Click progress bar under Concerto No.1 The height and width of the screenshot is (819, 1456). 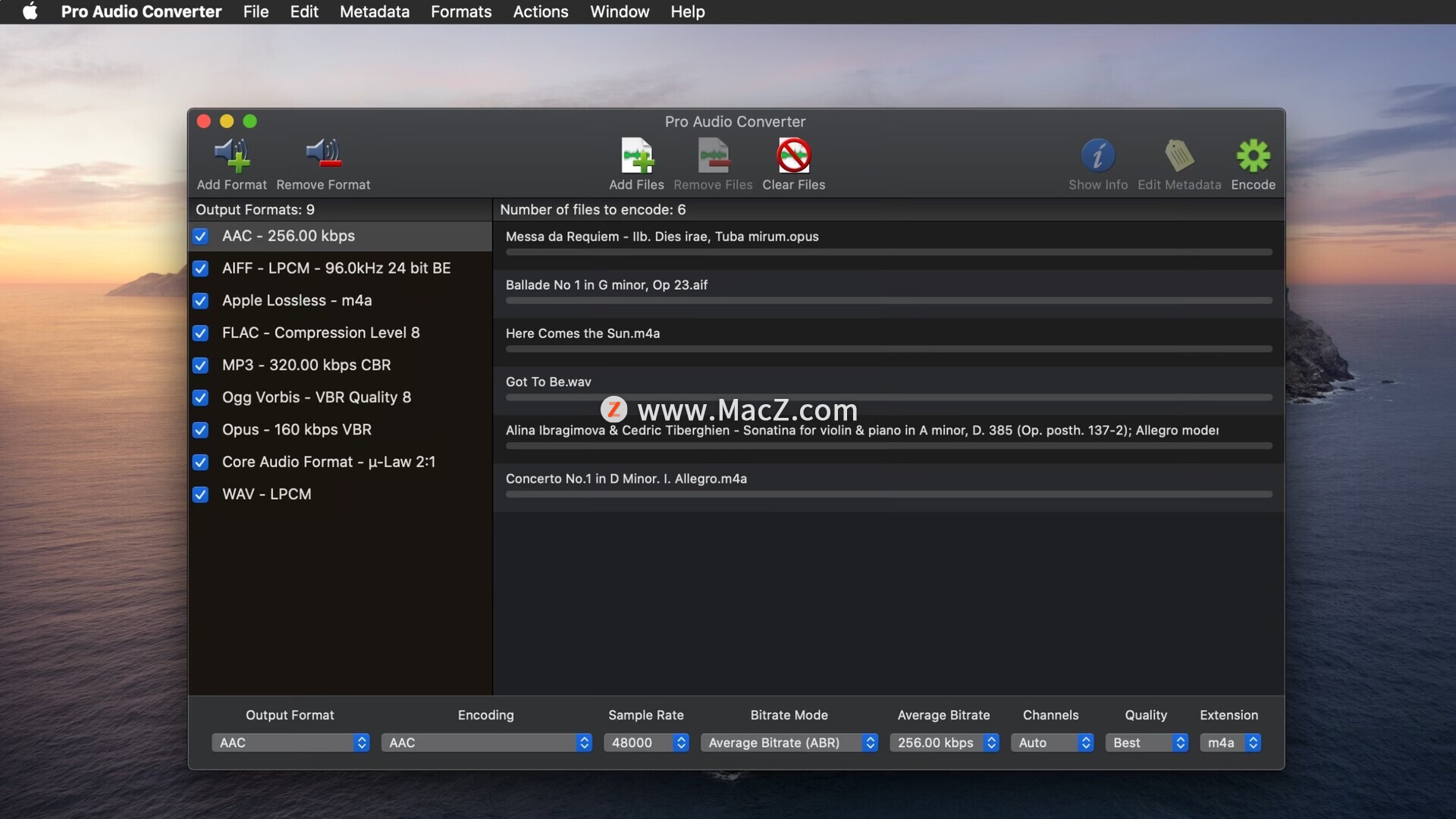pyautogui.click(x=889, y=494)
